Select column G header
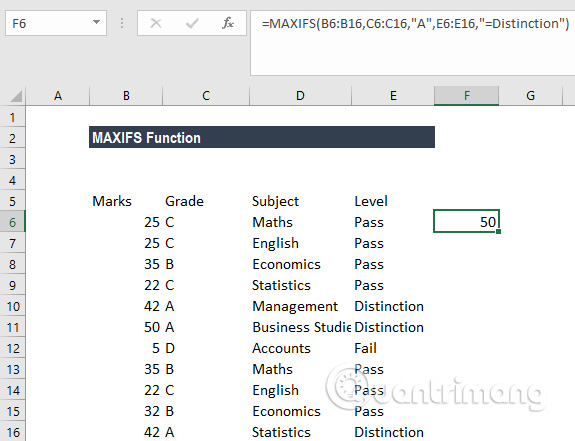 pos(531,96)
